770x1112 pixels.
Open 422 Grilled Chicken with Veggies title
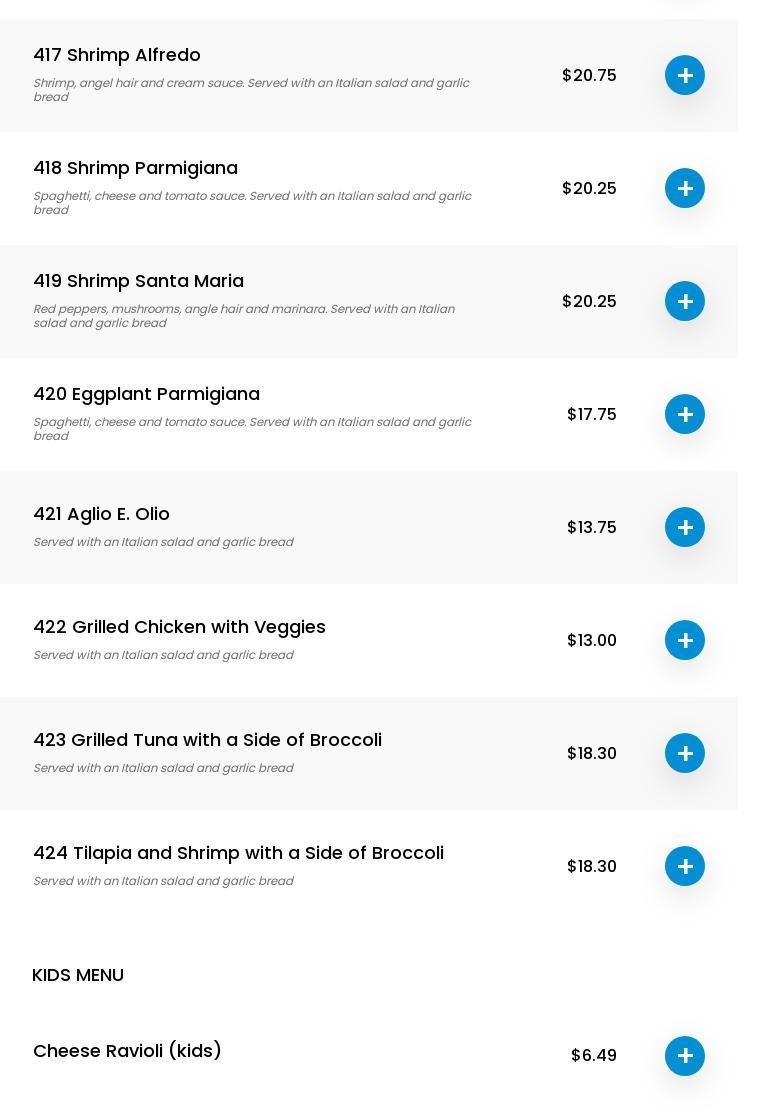coord(179,627)
